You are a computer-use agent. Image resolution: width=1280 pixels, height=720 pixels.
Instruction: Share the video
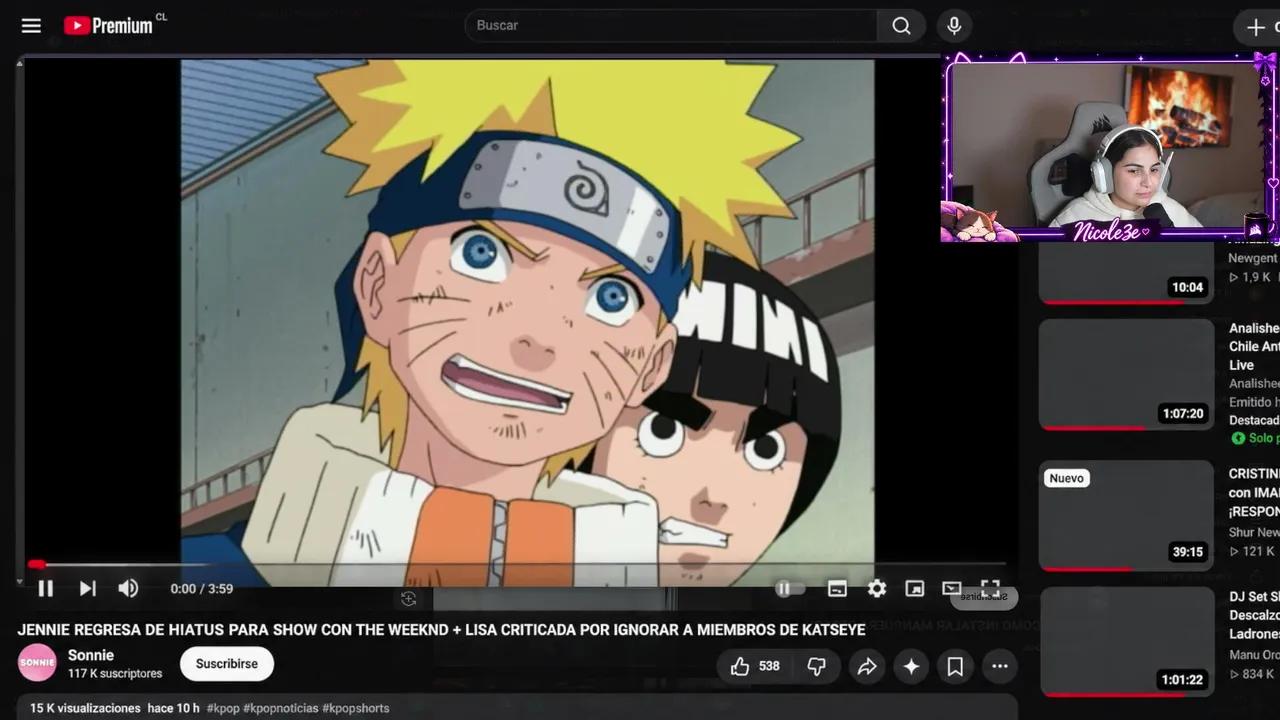click(x=867, y=666)
